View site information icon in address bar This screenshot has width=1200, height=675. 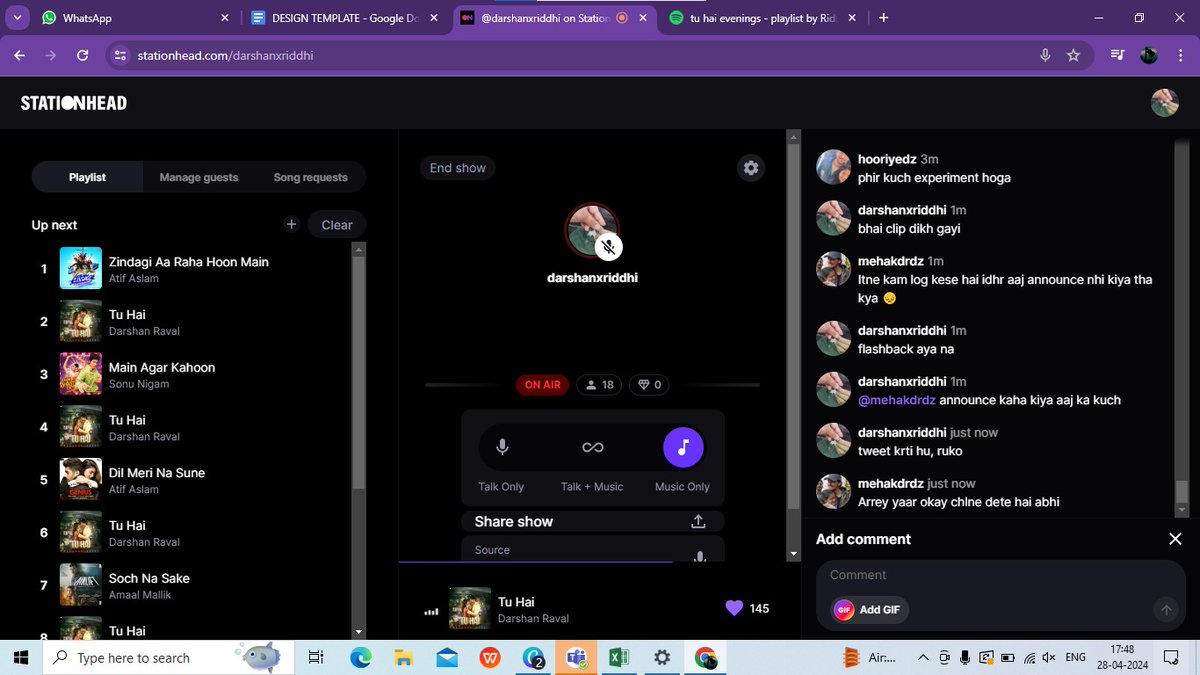tap(120, 55)
